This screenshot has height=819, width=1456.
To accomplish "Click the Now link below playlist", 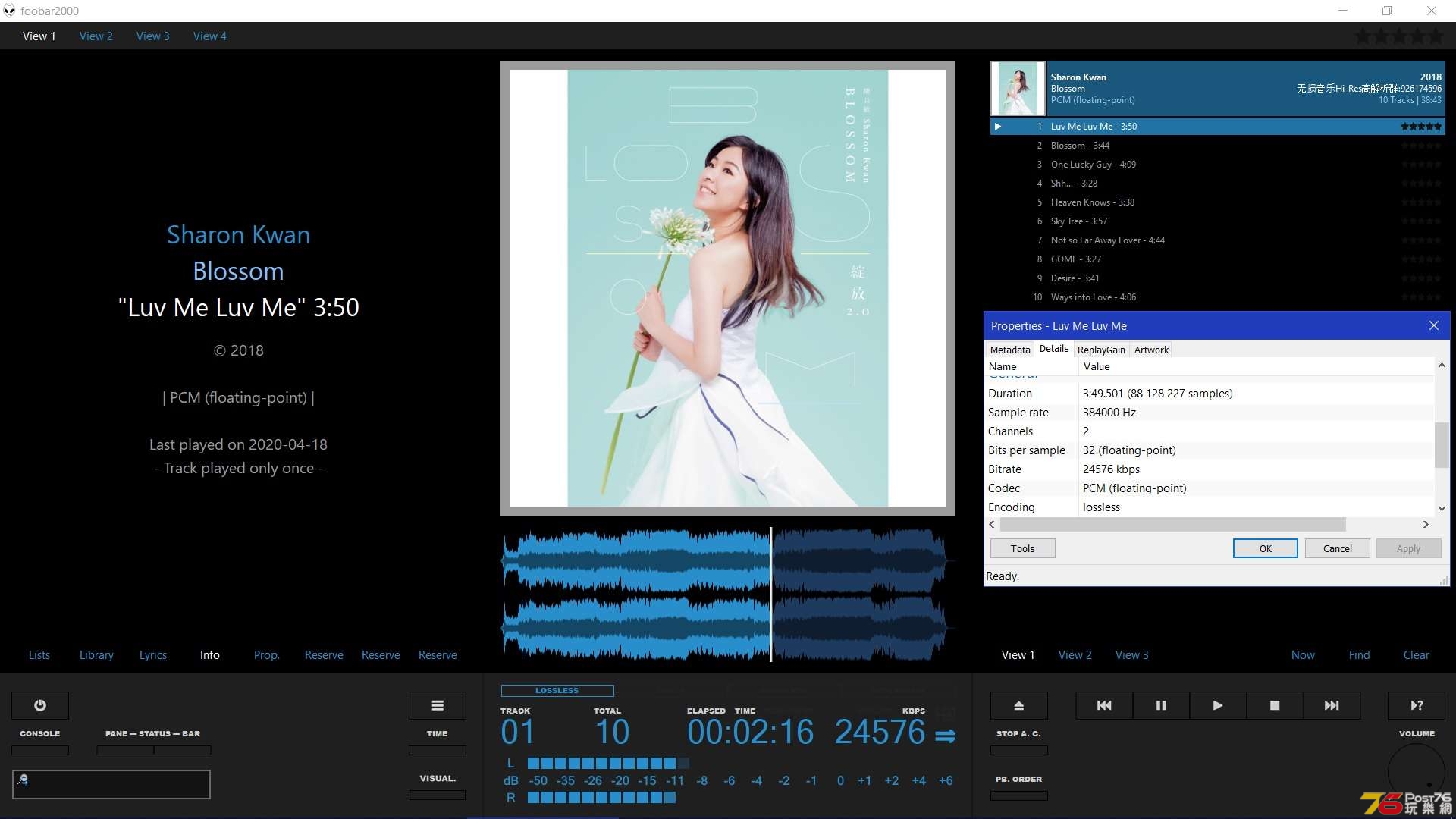I will coord(1303,654).
